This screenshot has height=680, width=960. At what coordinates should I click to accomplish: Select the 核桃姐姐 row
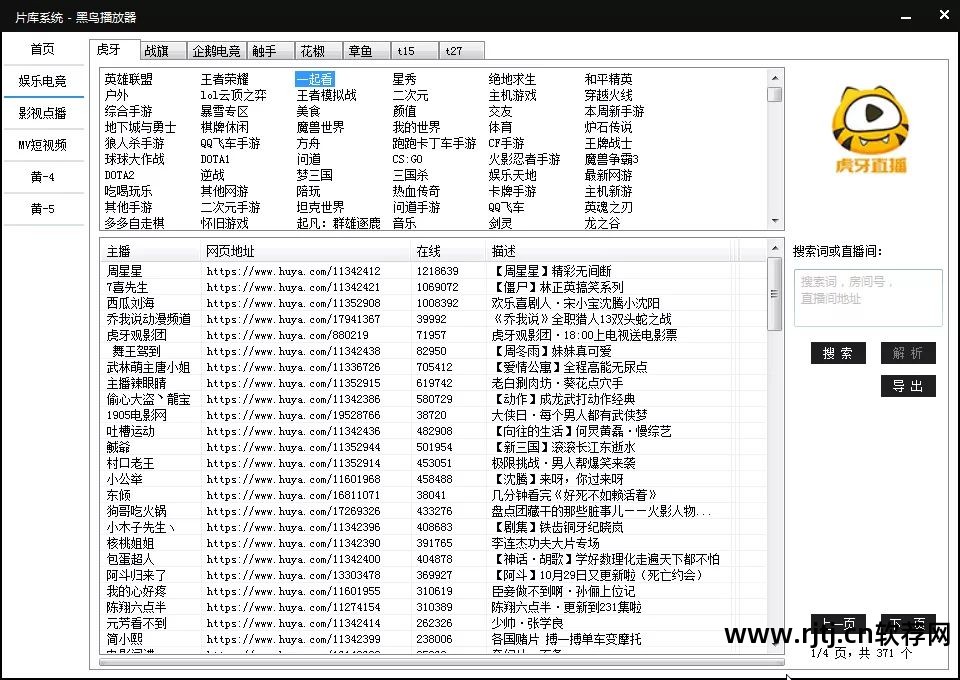pyautogui.click(x=434, y=544)
